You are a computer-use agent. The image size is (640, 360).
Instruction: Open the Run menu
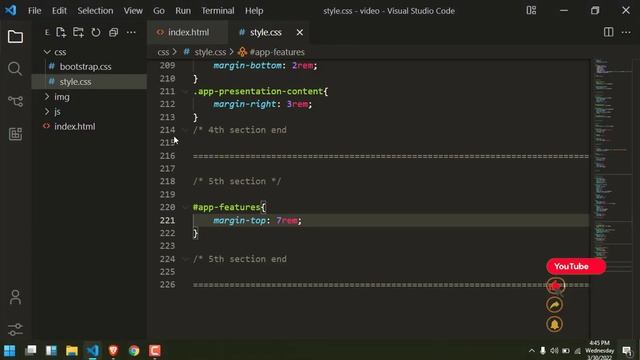point(183,11)
